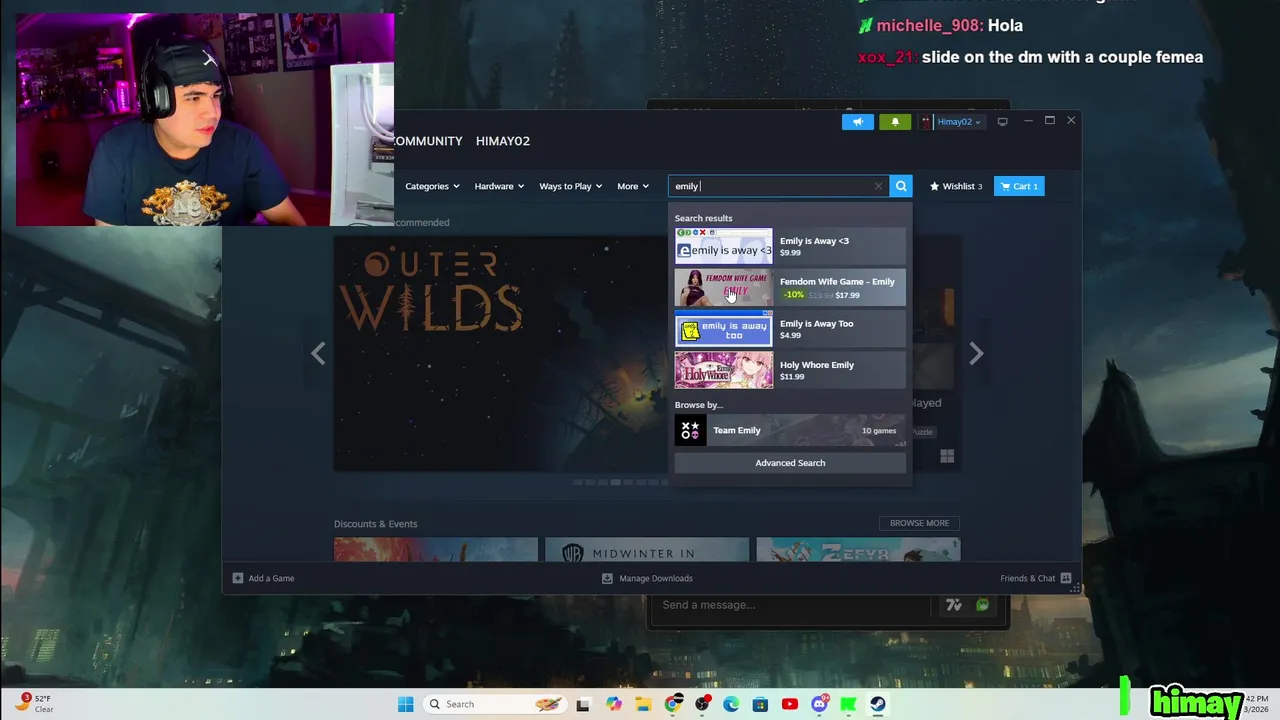The height and width of the screenshot is (720, 1280).
Task: Expand the Categories dropdown
Action: [x=432, y=186]
